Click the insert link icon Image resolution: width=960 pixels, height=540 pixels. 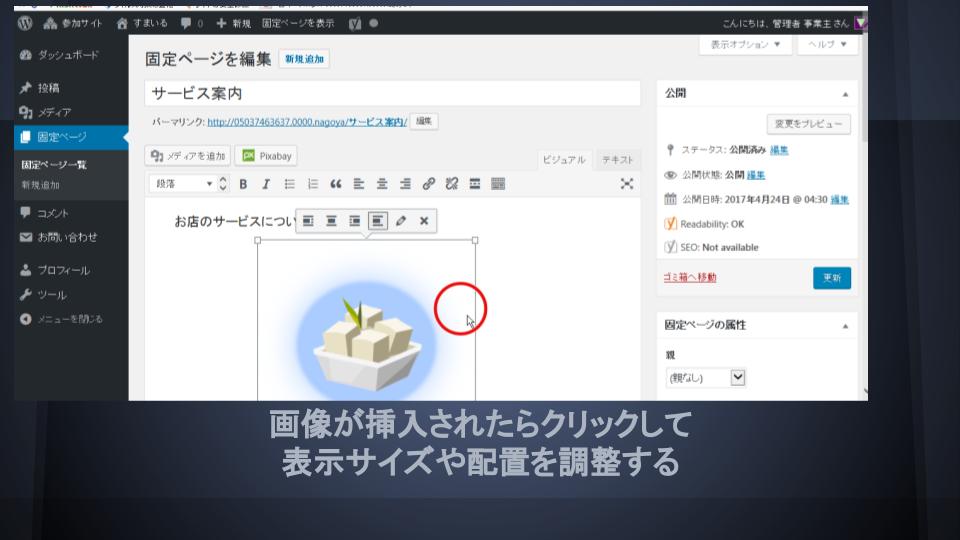click(429, 184)
